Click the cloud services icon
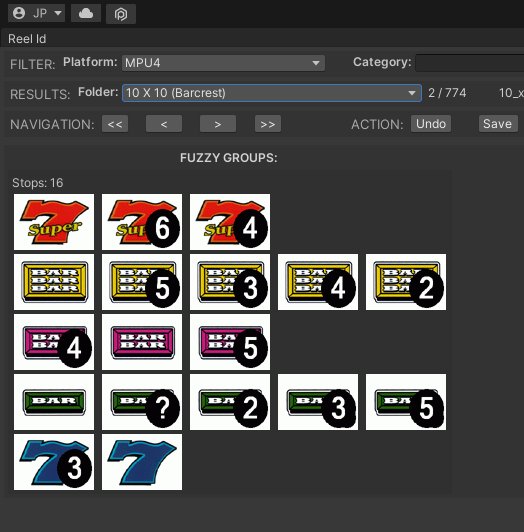 tap(86, 14)
